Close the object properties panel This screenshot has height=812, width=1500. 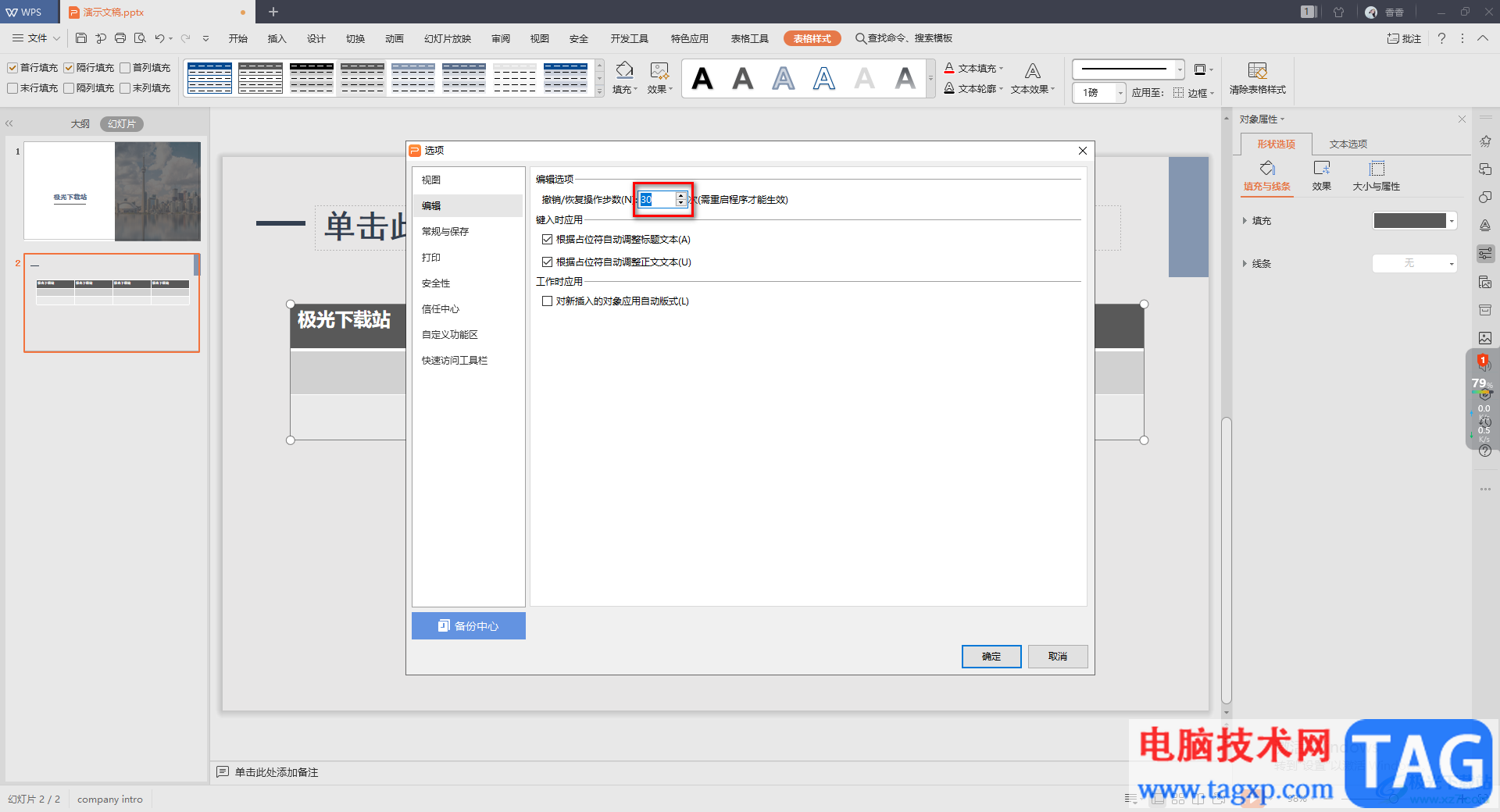click(x=1462, y=119)
